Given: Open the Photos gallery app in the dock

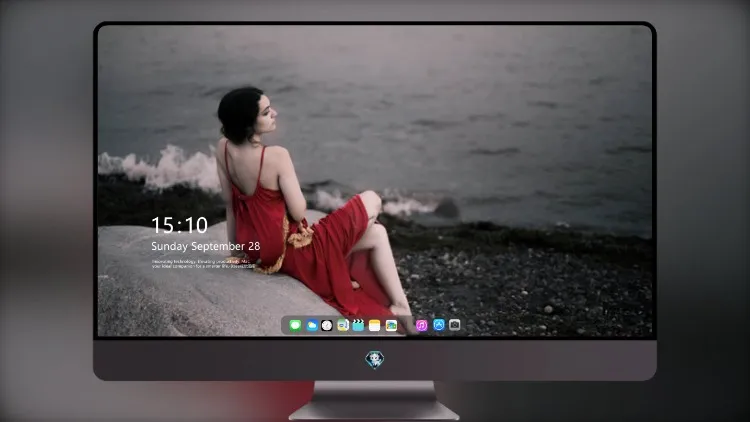Looking at the screenshot, I should 391,325.
